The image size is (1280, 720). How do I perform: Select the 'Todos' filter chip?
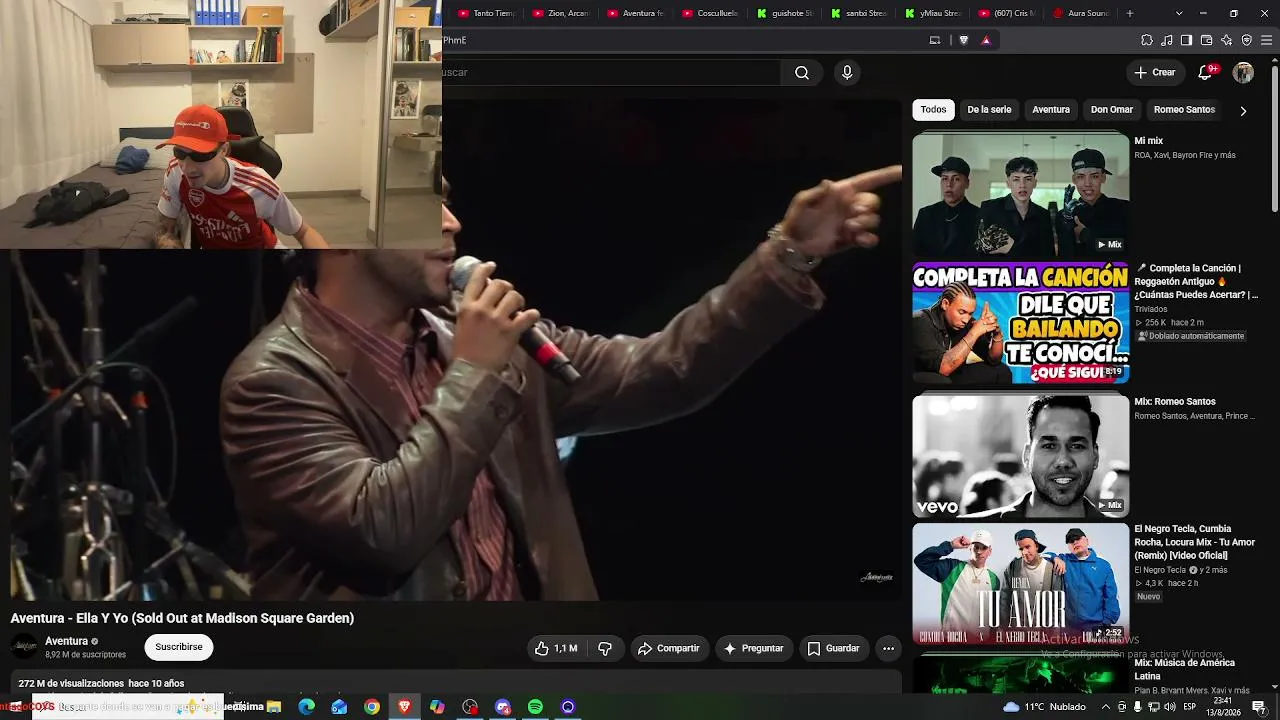tap(933, 110)
